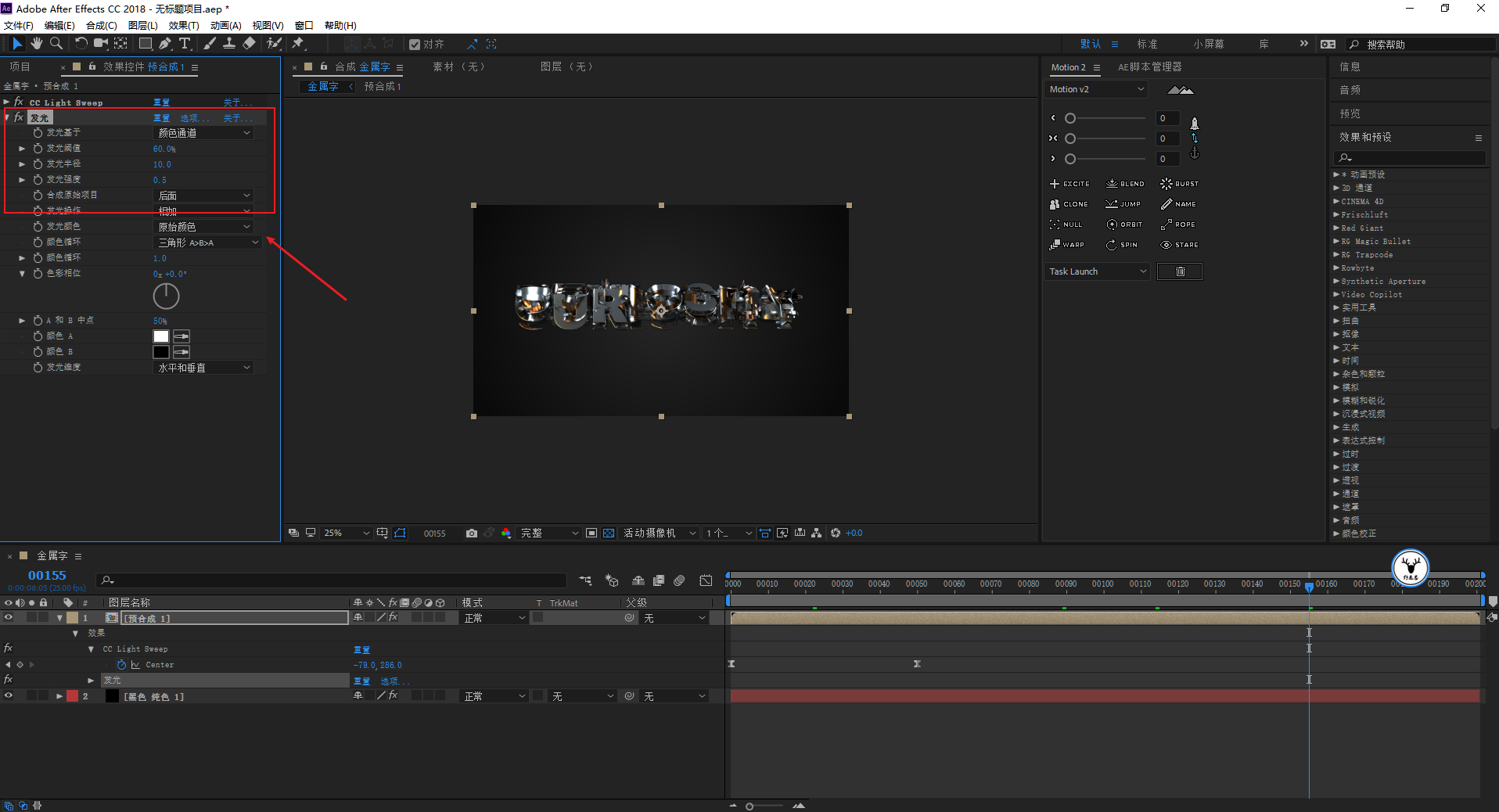
Task: Select the Clone Stamp tool
Action: (x=229, y=44)
